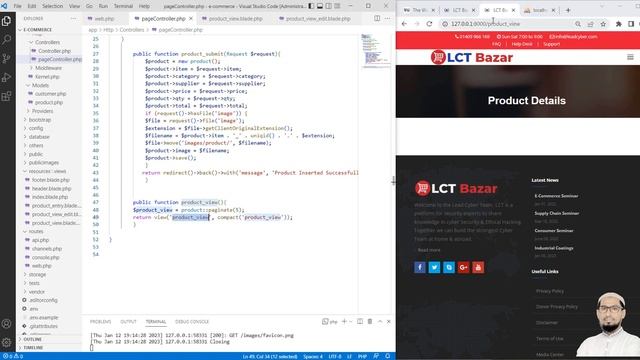The image size is (640, 360).
Task: Click the FAQ link in red header
Action: tap(496, 44)
